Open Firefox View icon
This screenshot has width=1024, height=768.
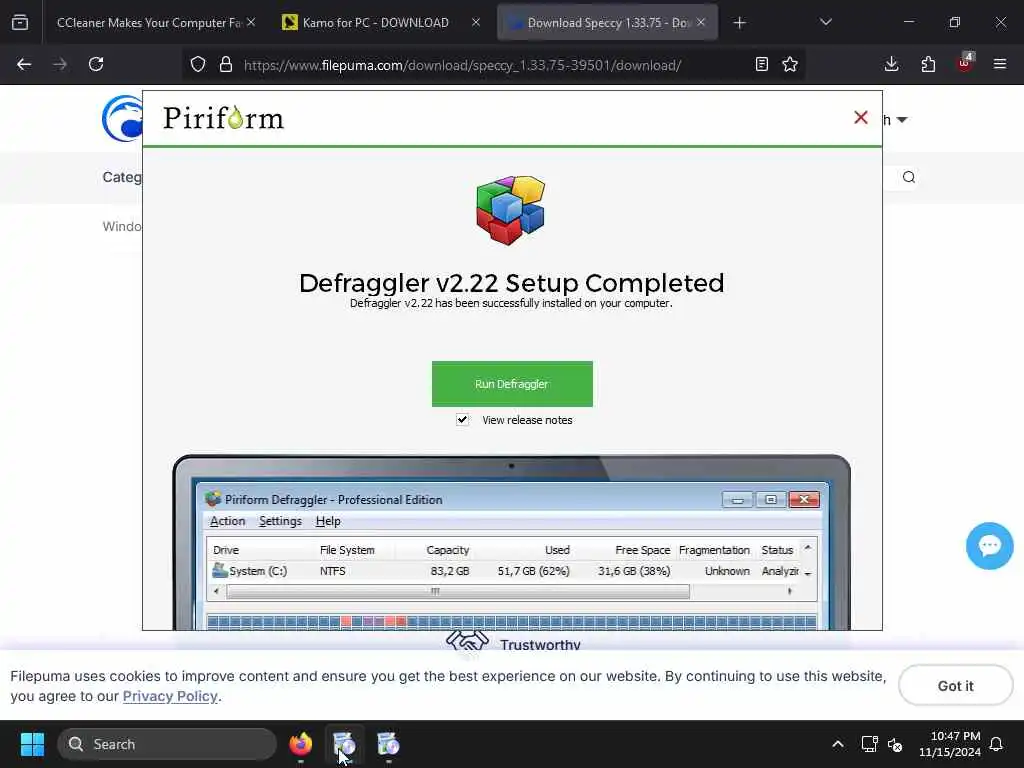click(20, 23)
